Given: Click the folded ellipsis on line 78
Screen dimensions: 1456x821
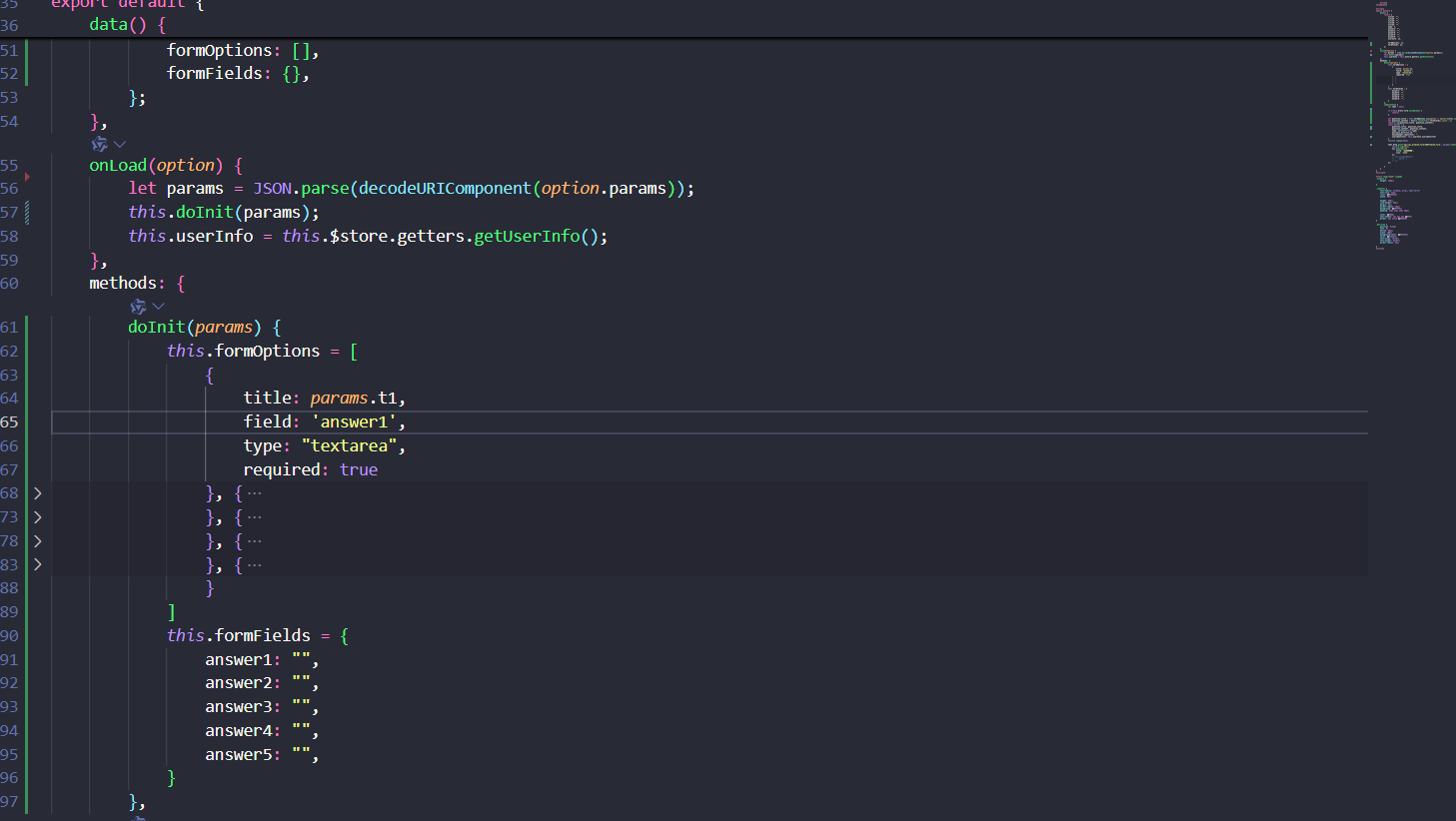Looking at the screenshot, I should [x=254, y=541].
